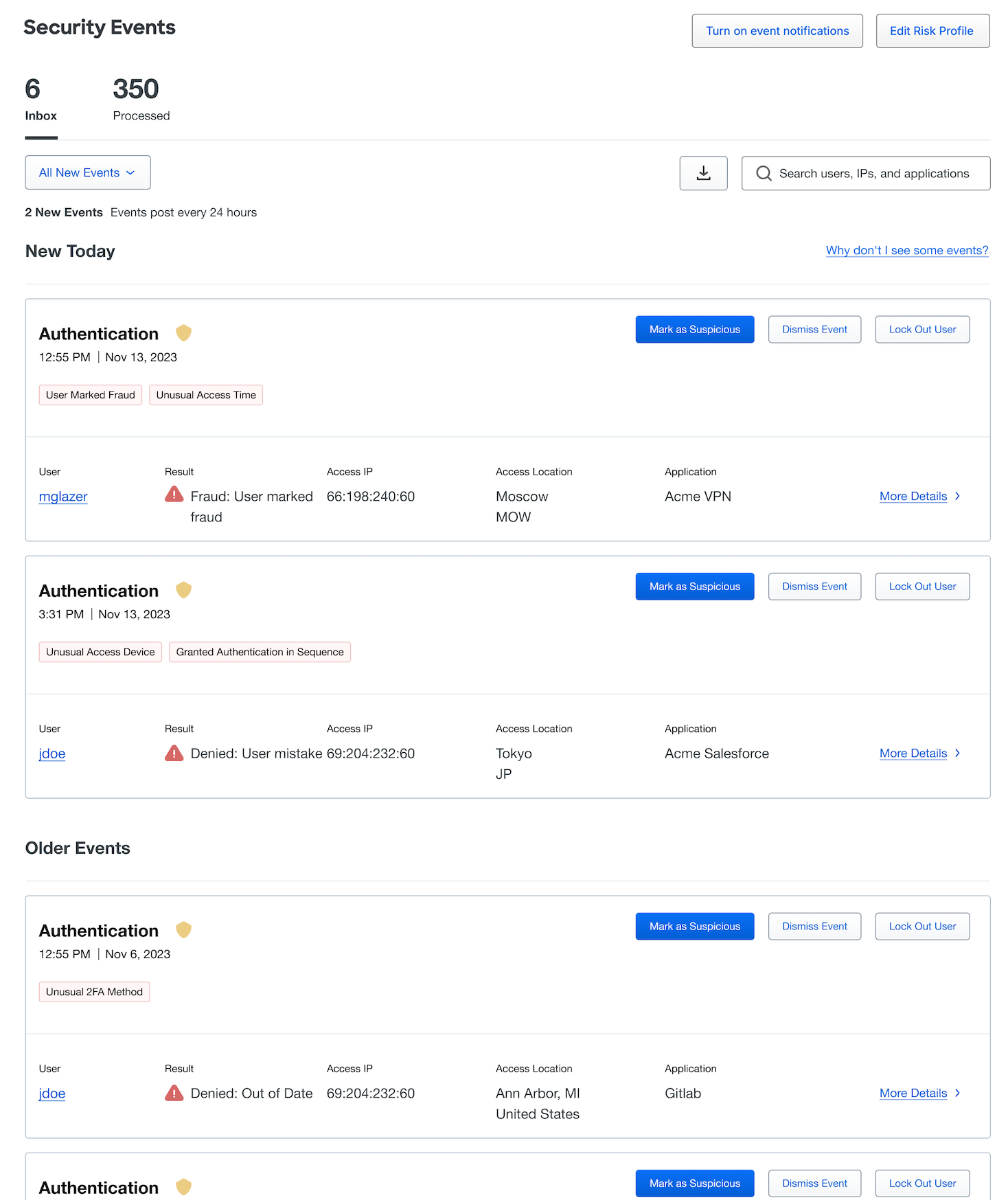Click the shield icon beside the first Authentication event

tap(183, 332)
